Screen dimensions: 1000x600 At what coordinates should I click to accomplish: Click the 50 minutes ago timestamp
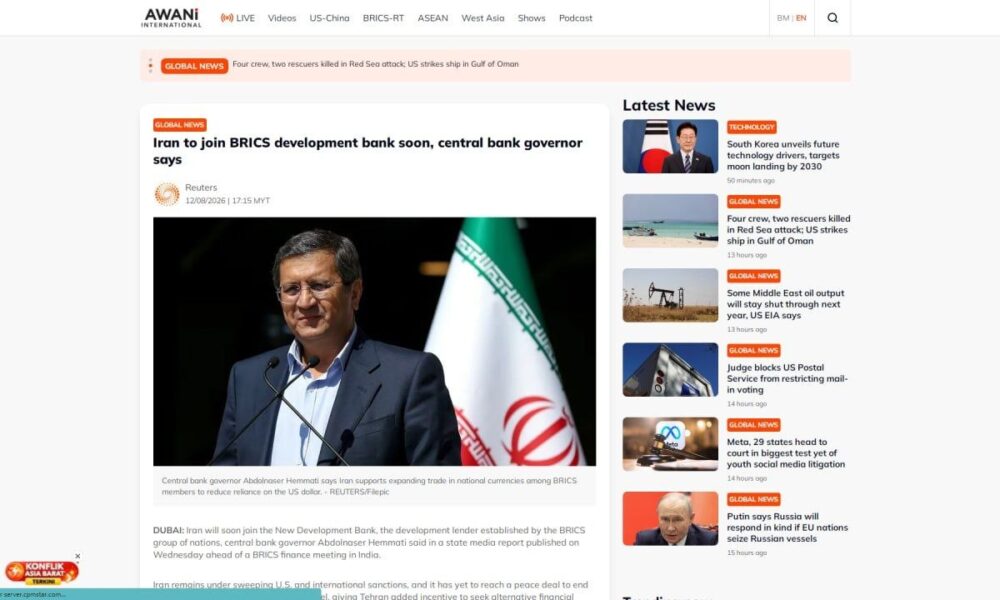point(751,180)
